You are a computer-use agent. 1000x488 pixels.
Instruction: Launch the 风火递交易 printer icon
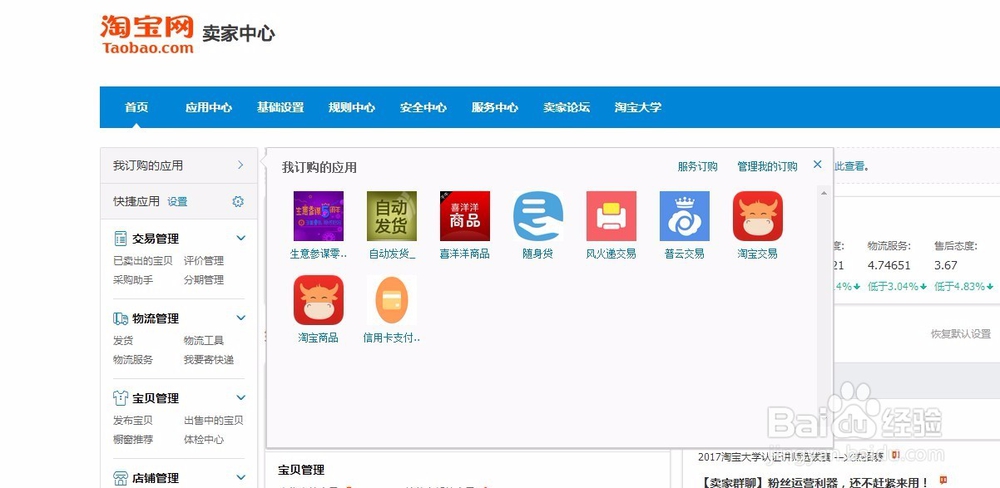click(x=611, y=216)
